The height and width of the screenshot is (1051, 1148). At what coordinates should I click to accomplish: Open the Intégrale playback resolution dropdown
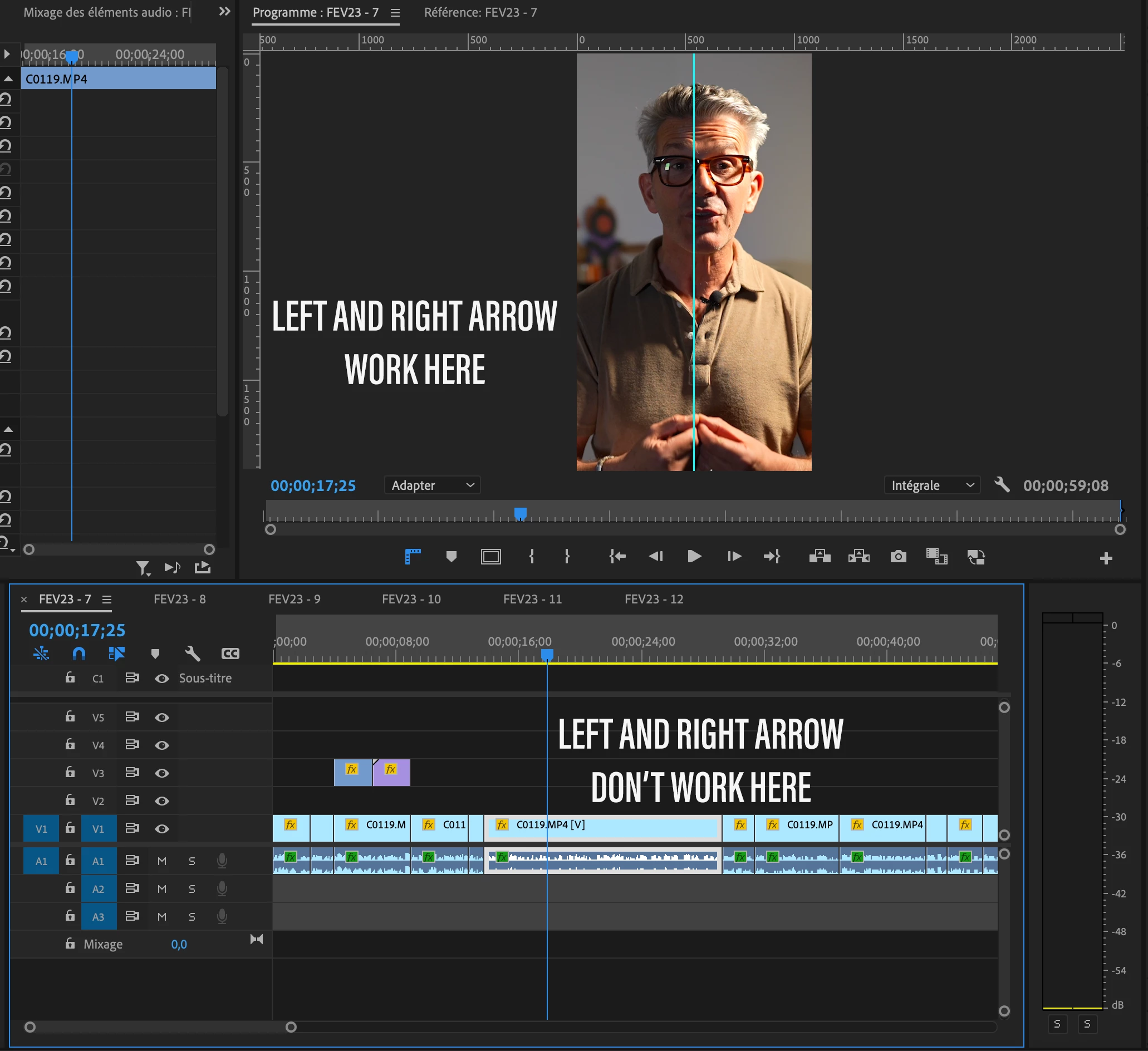point(931,485)
